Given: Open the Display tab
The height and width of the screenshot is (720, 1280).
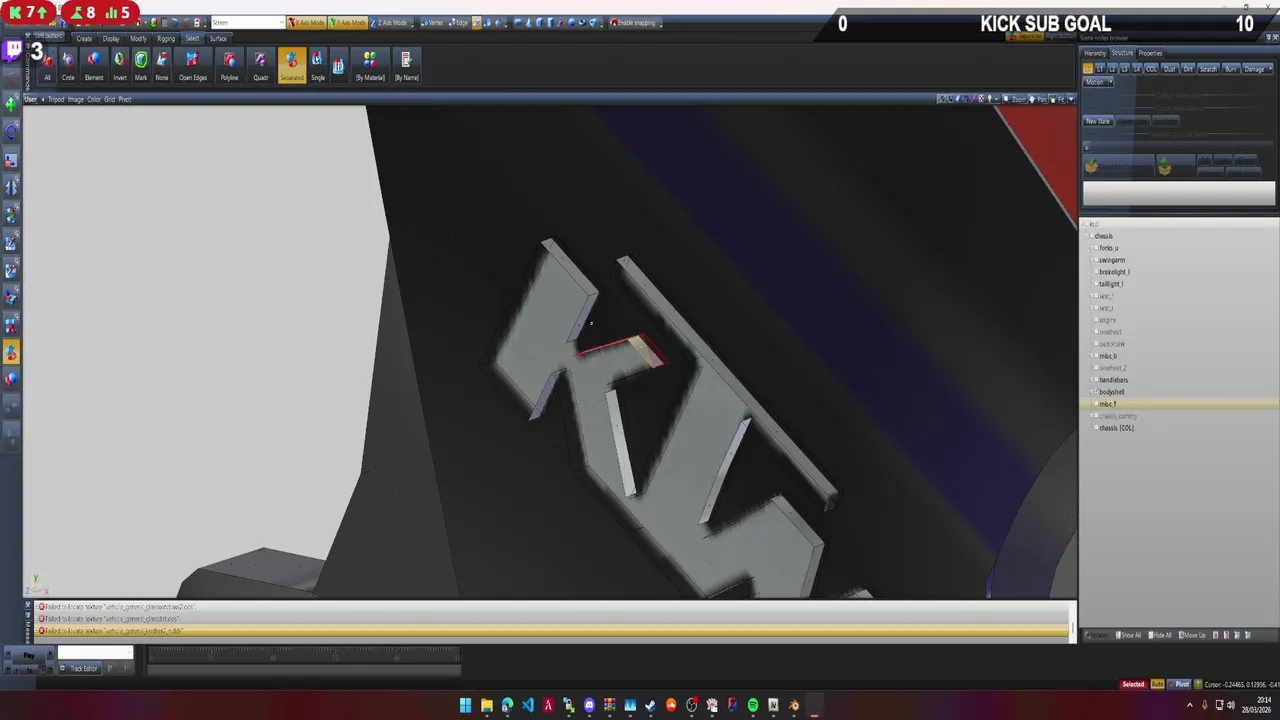Looking at the screenshot, I should pyautogui.click(x=111, y=38).
